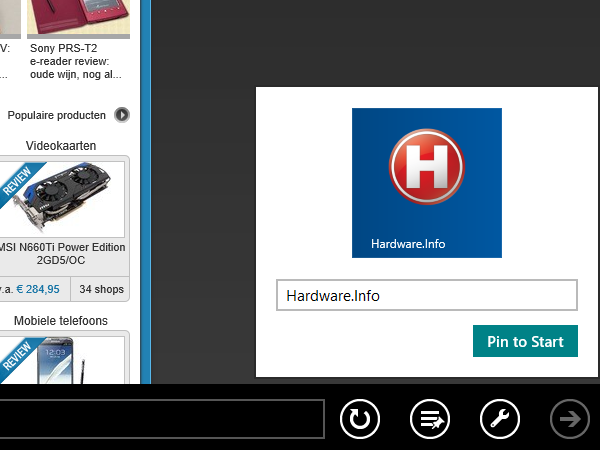Click the refresh page icon
The width and height of the screenshot is (600, 450).
(x=360, y=419)
